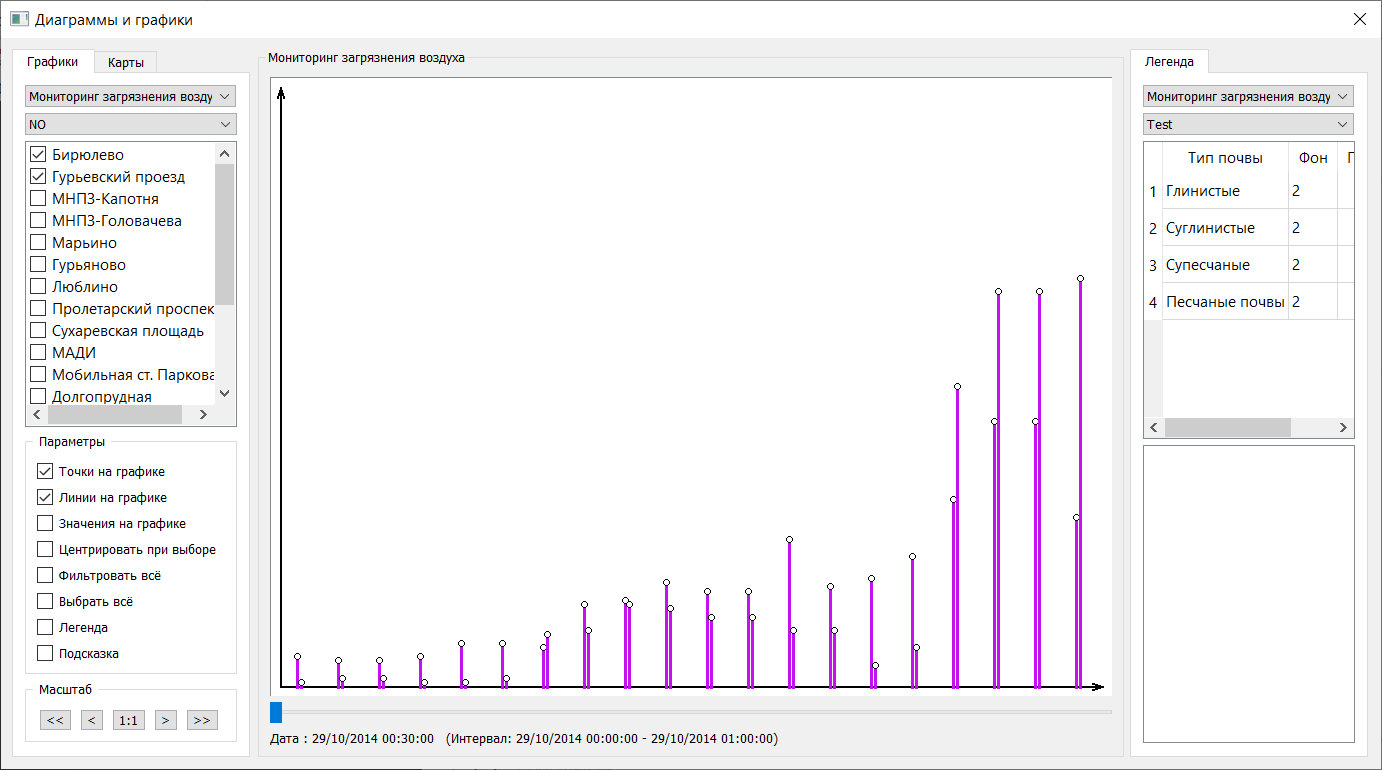Screen dimensions: 1382x770
Task: Toggle Фильтровать всё checkbox
Action: (45, 575)
